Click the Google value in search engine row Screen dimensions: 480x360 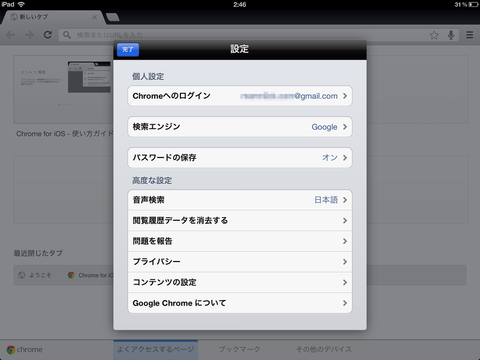pos(324,127)
